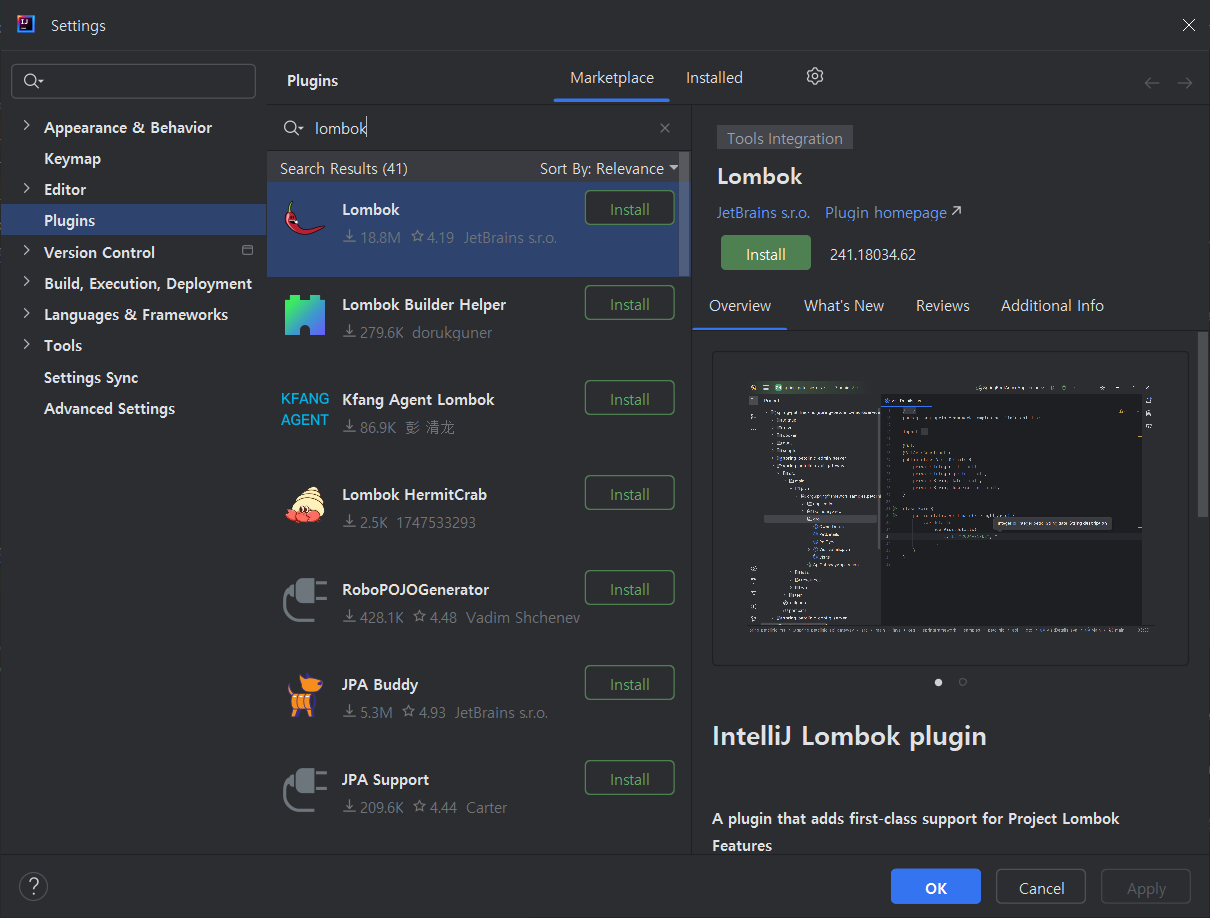The width and height of the screenshot is (1210, 918).
Task: Open the Plugin homepage link
Action: 893,213
